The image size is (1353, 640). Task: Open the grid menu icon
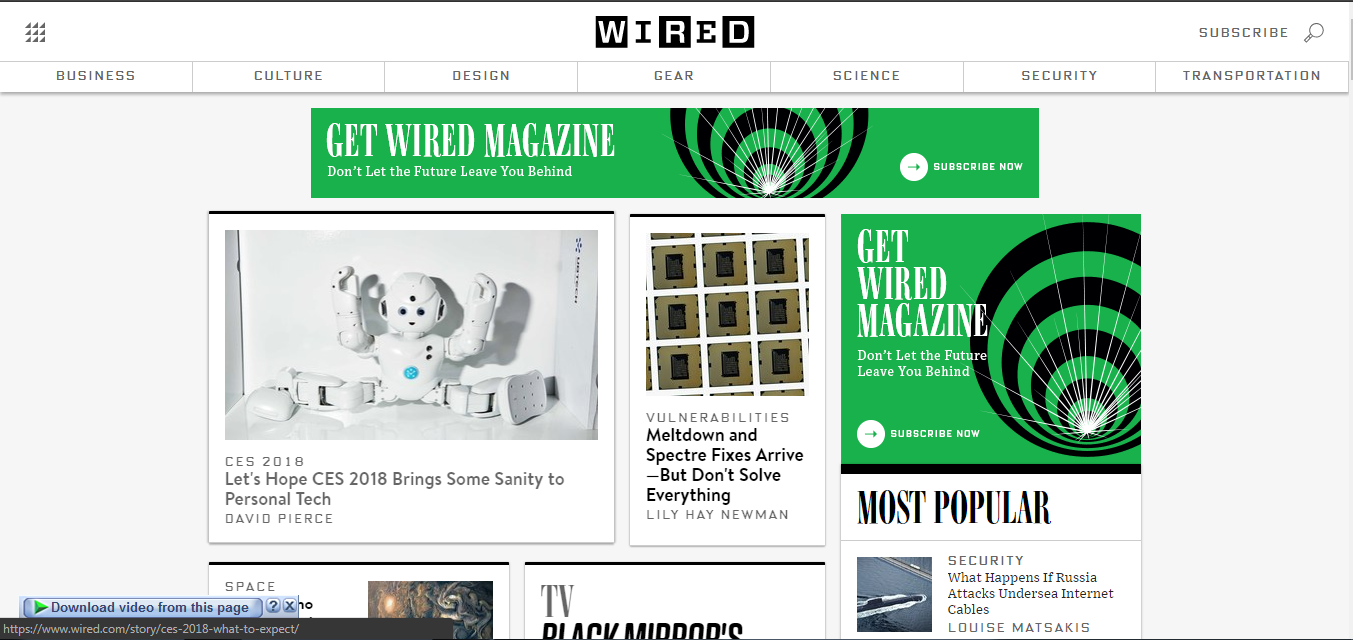(36, 33)
